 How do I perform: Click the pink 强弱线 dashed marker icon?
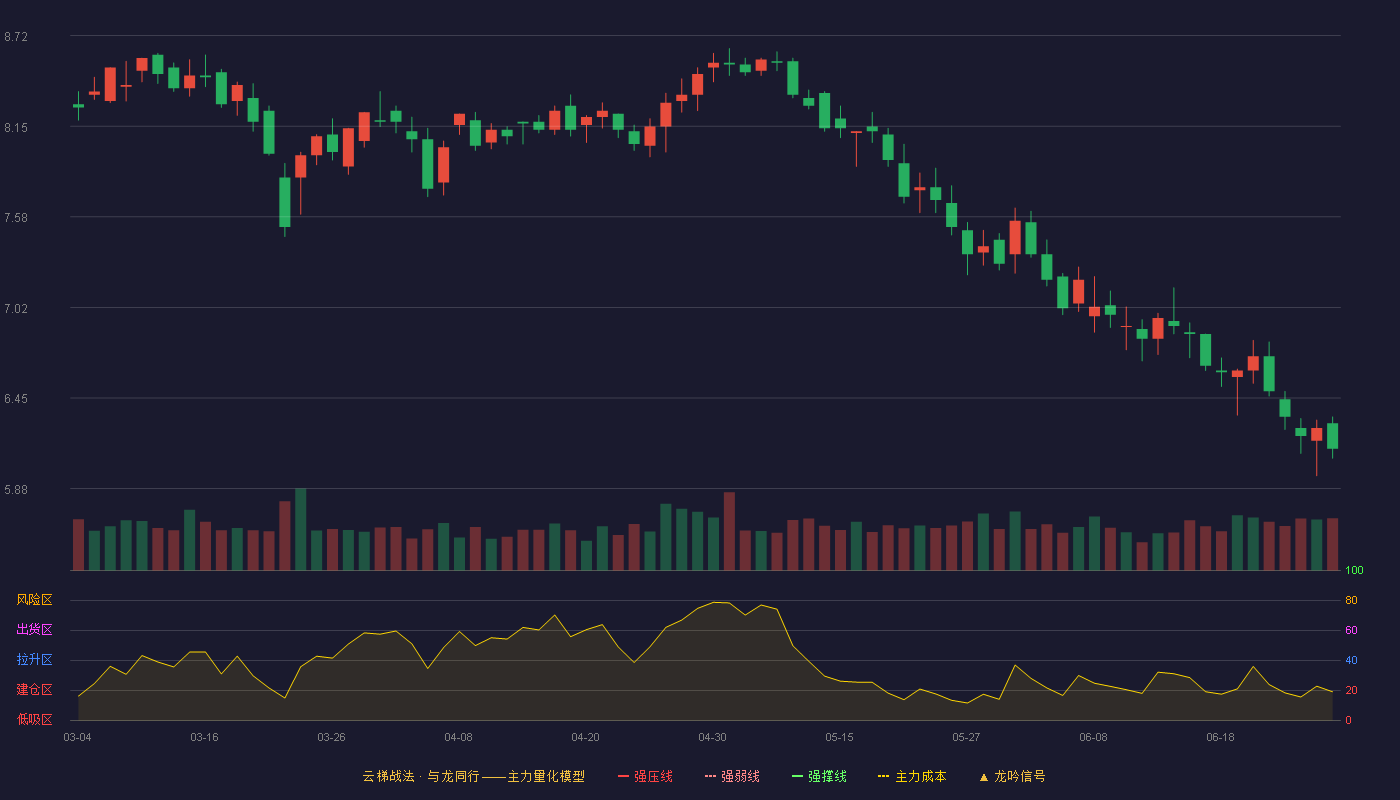710,776
